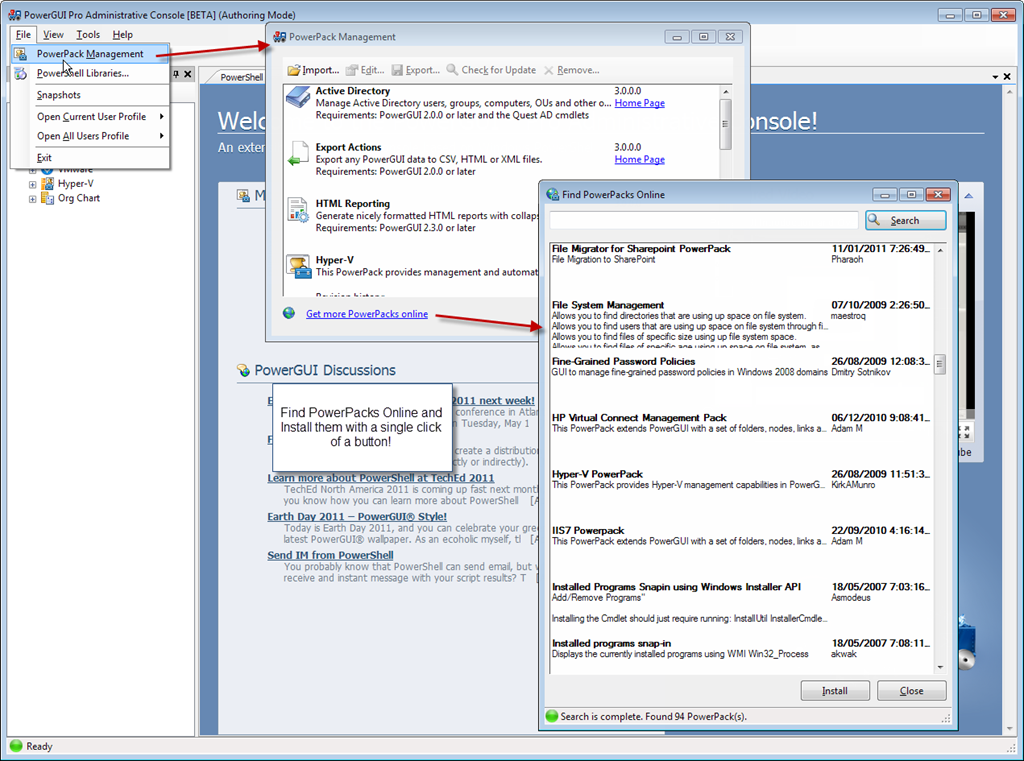Click the Import toolbar icon in PowerPack Management
Viewport: 1024px width, 761px height.
click(x=294, y=70)
